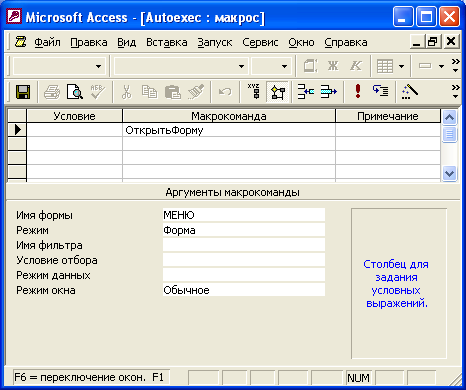Click the Print icon in toolbar

pyautogui.click(x=52, y=91)
